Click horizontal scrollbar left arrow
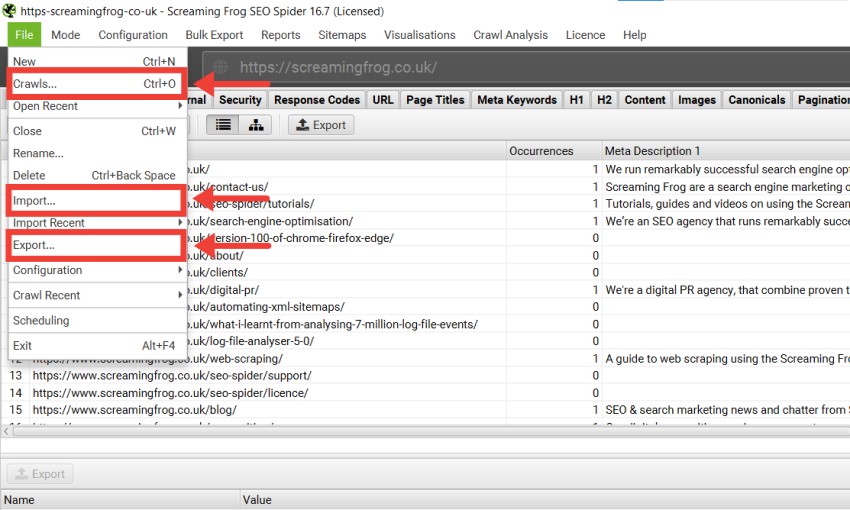The width and height of the screenshot is (850, 510). pyautogui.click(x=6, y=431)
